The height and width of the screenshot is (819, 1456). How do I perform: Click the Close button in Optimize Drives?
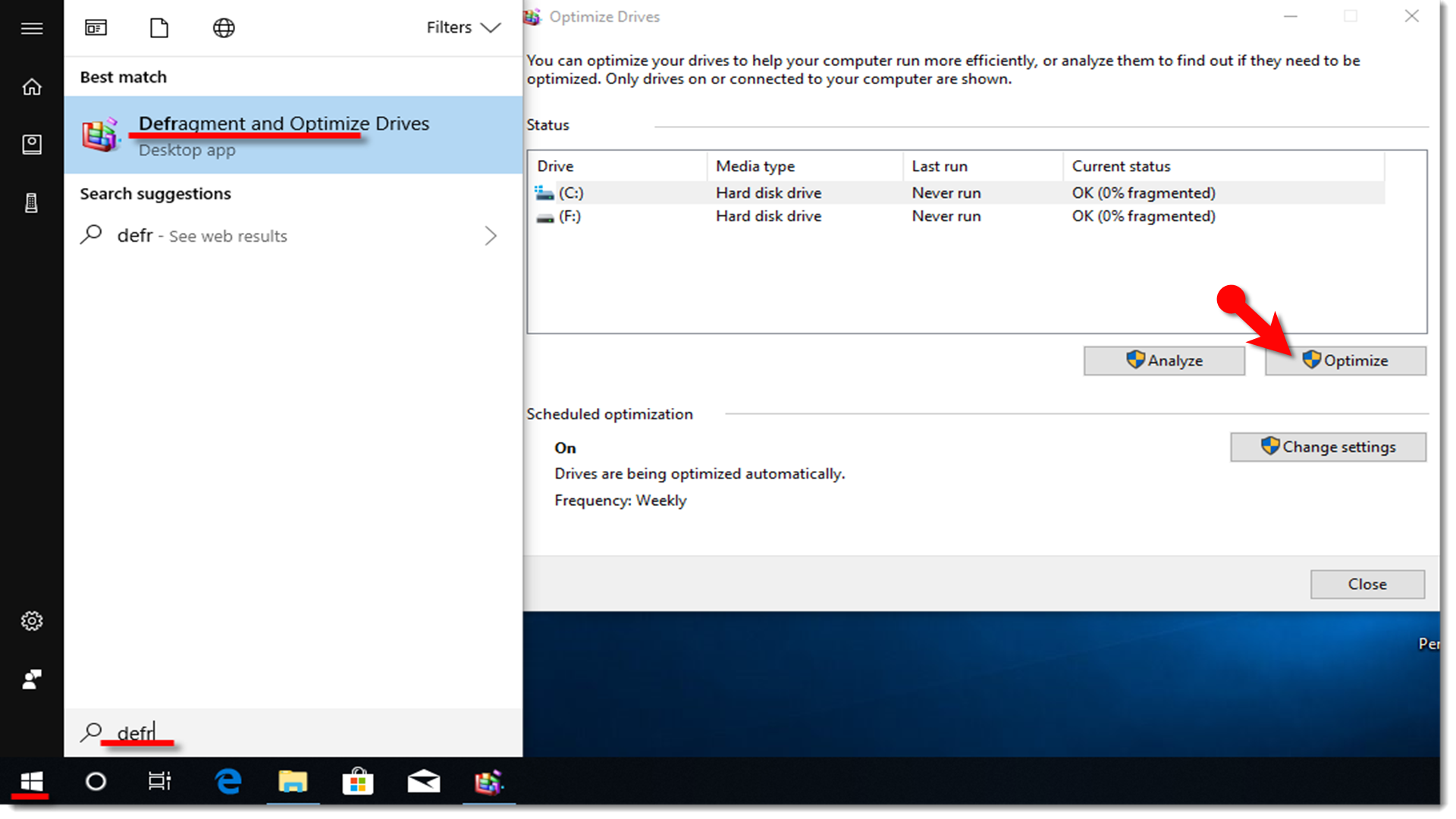click(x=1367, y=584)
